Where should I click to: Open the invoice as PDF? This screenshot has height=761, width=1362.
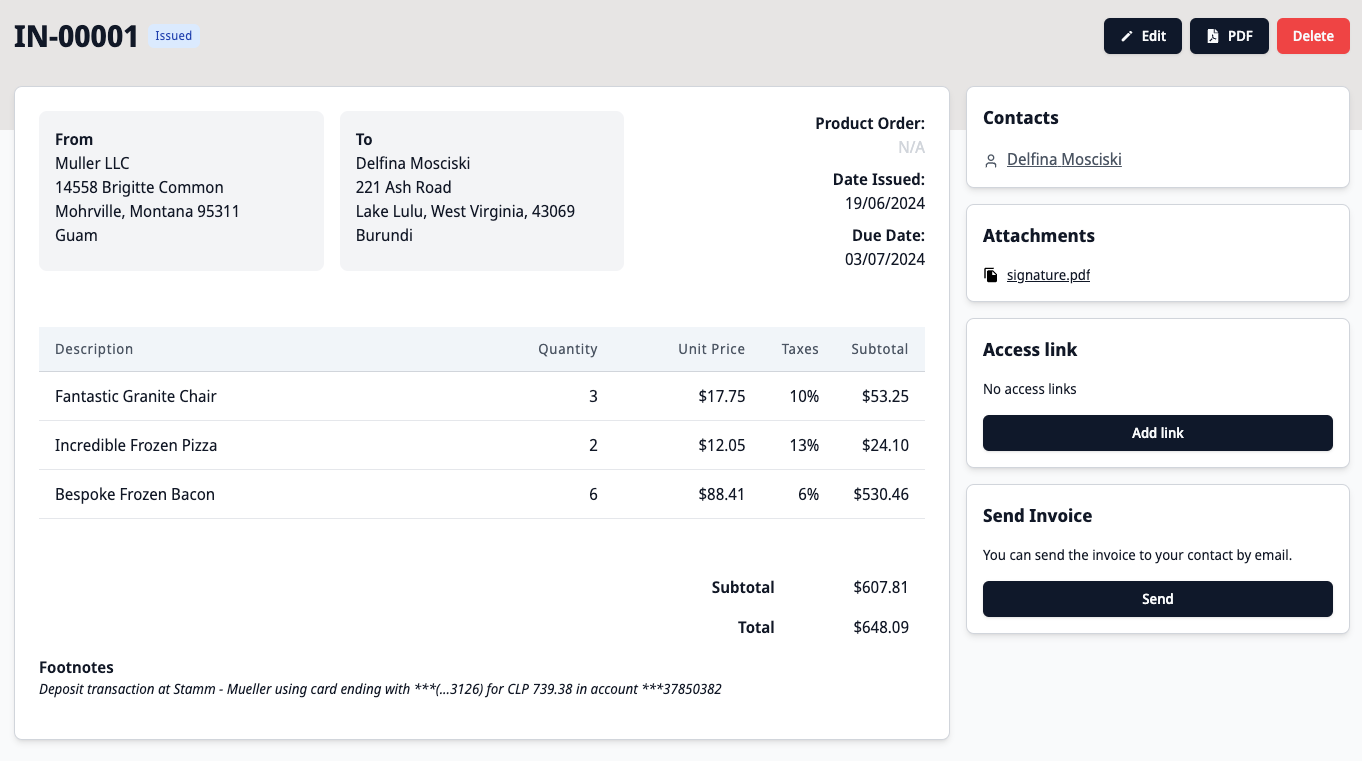pos(1229,35)
